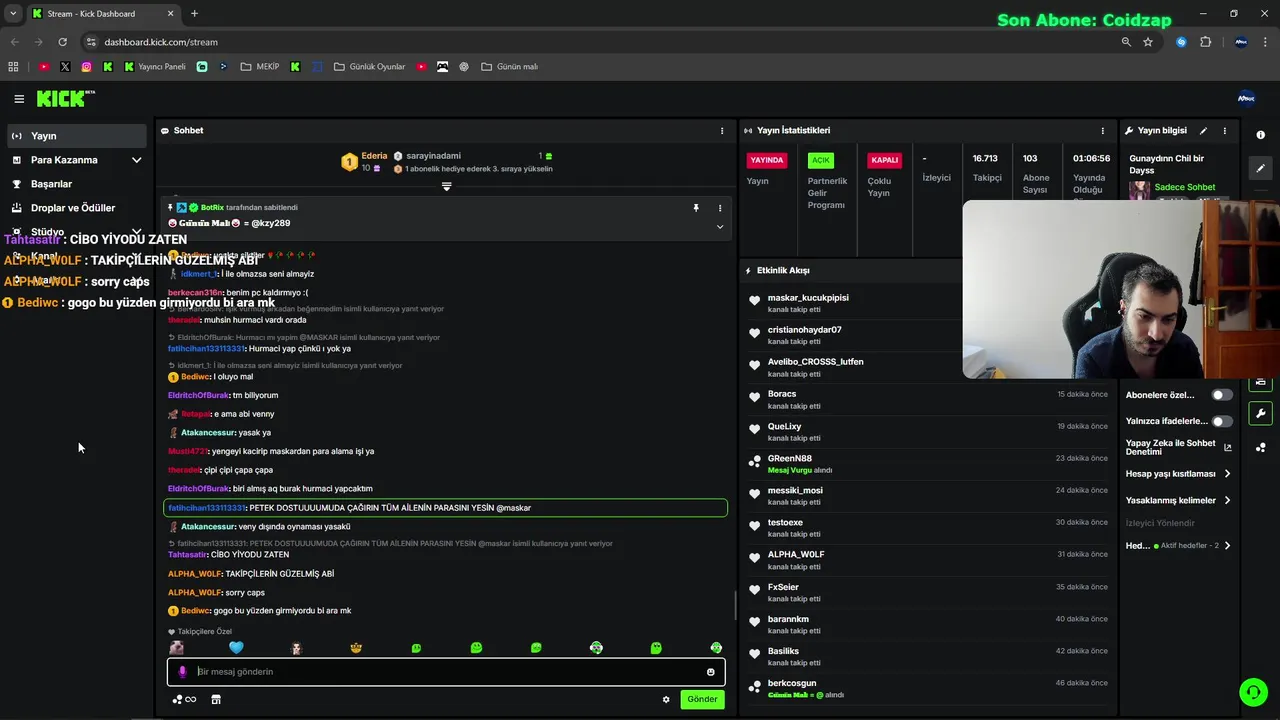This screenshot has width=1280, height=720.
Task: Click the Instagram bookmark icon
Action: 86,67
